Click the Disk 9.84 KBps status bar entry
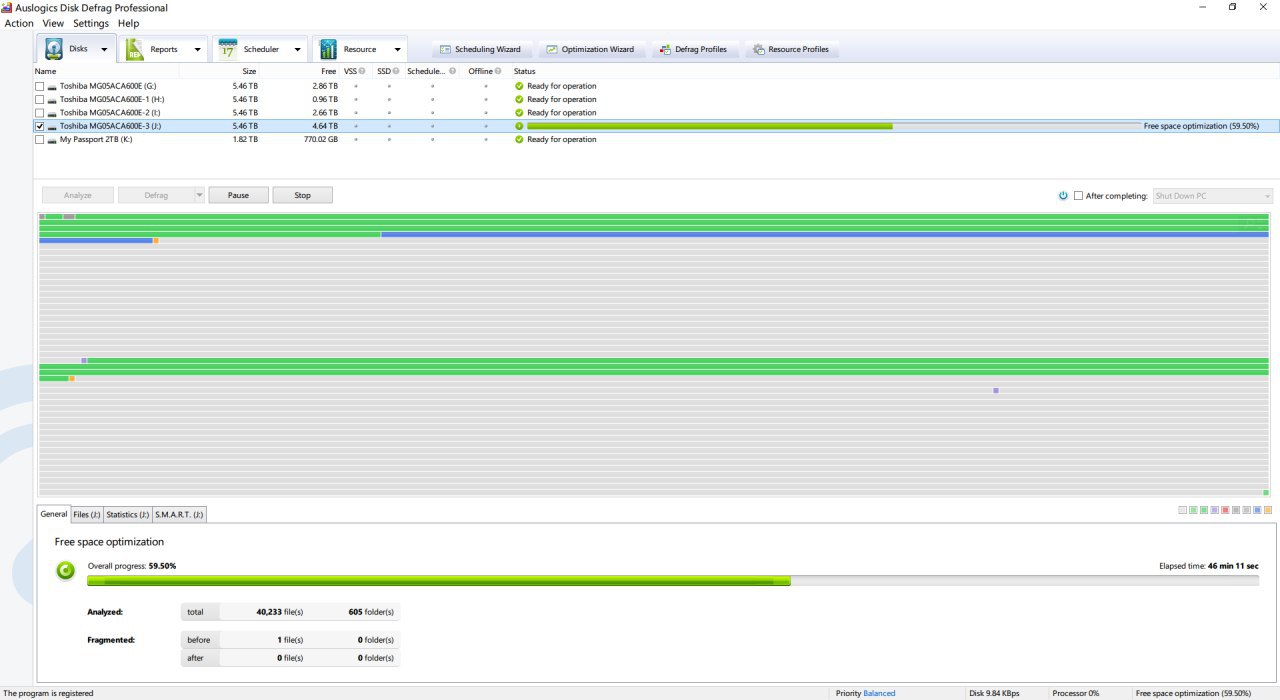Viewport: 1280px width, 700px height. point(994,693)
